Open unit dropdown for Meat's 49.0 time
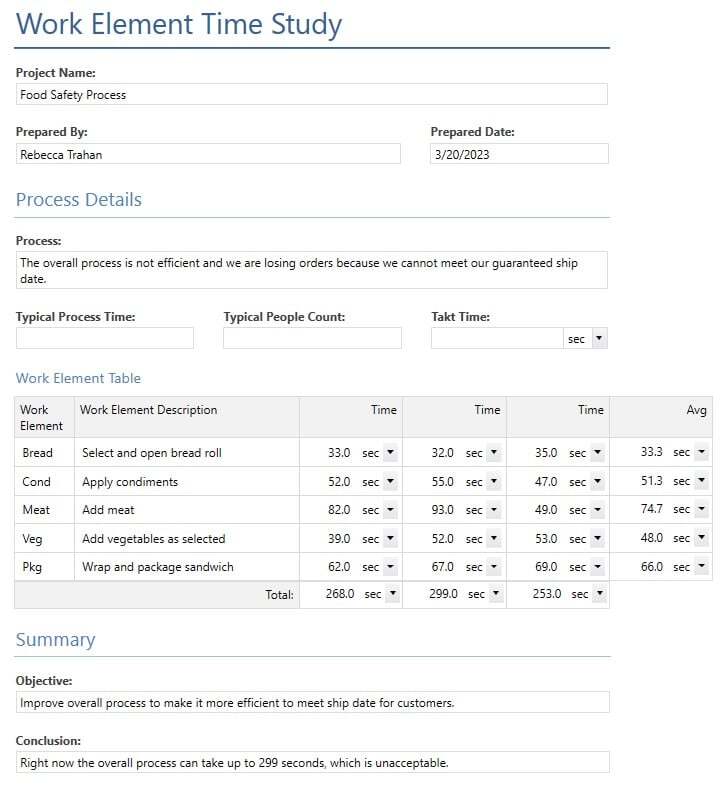 tap(597, 510)
